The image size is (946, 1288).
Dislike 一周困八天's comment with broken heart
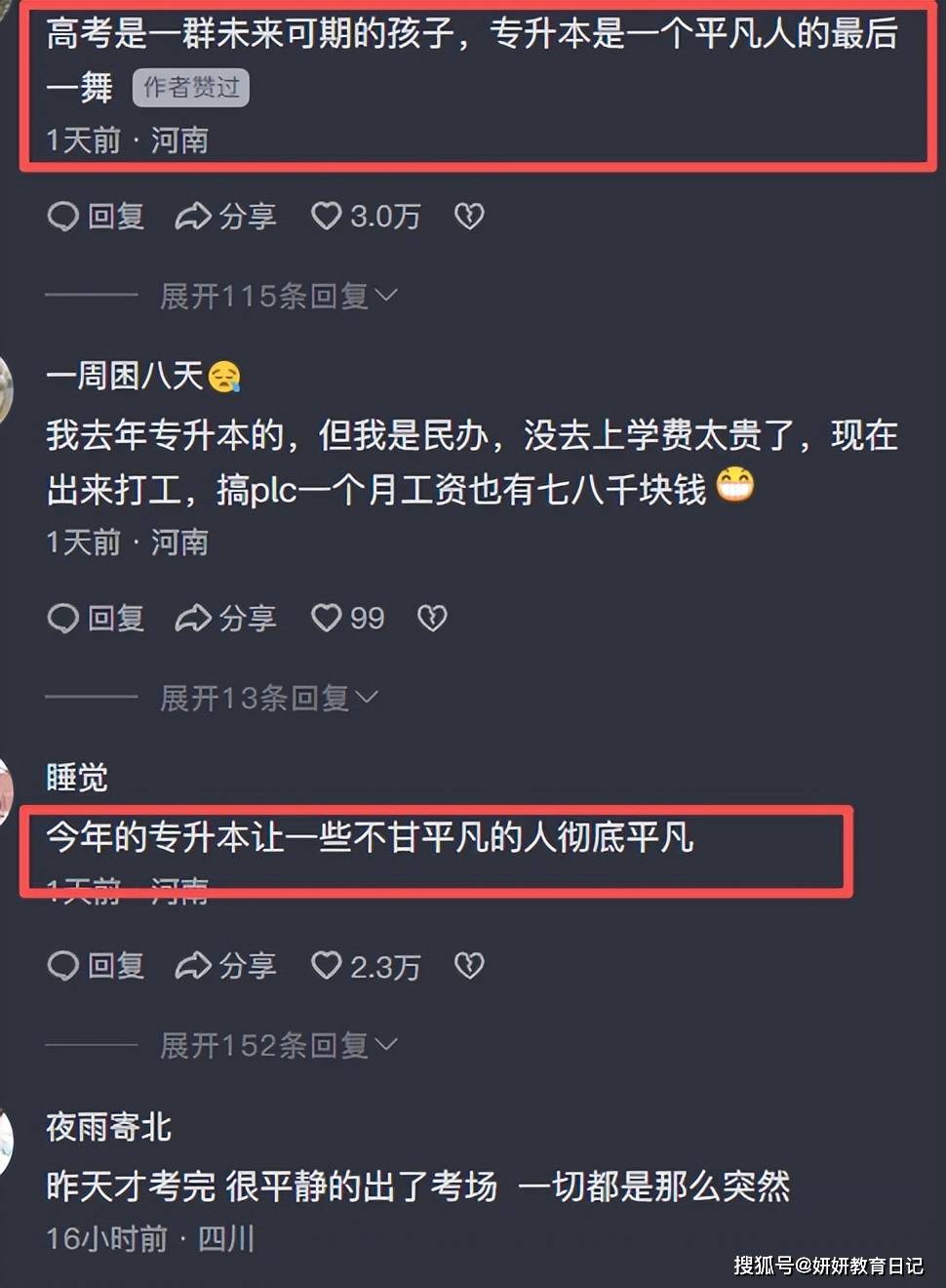tap(432, 618)
